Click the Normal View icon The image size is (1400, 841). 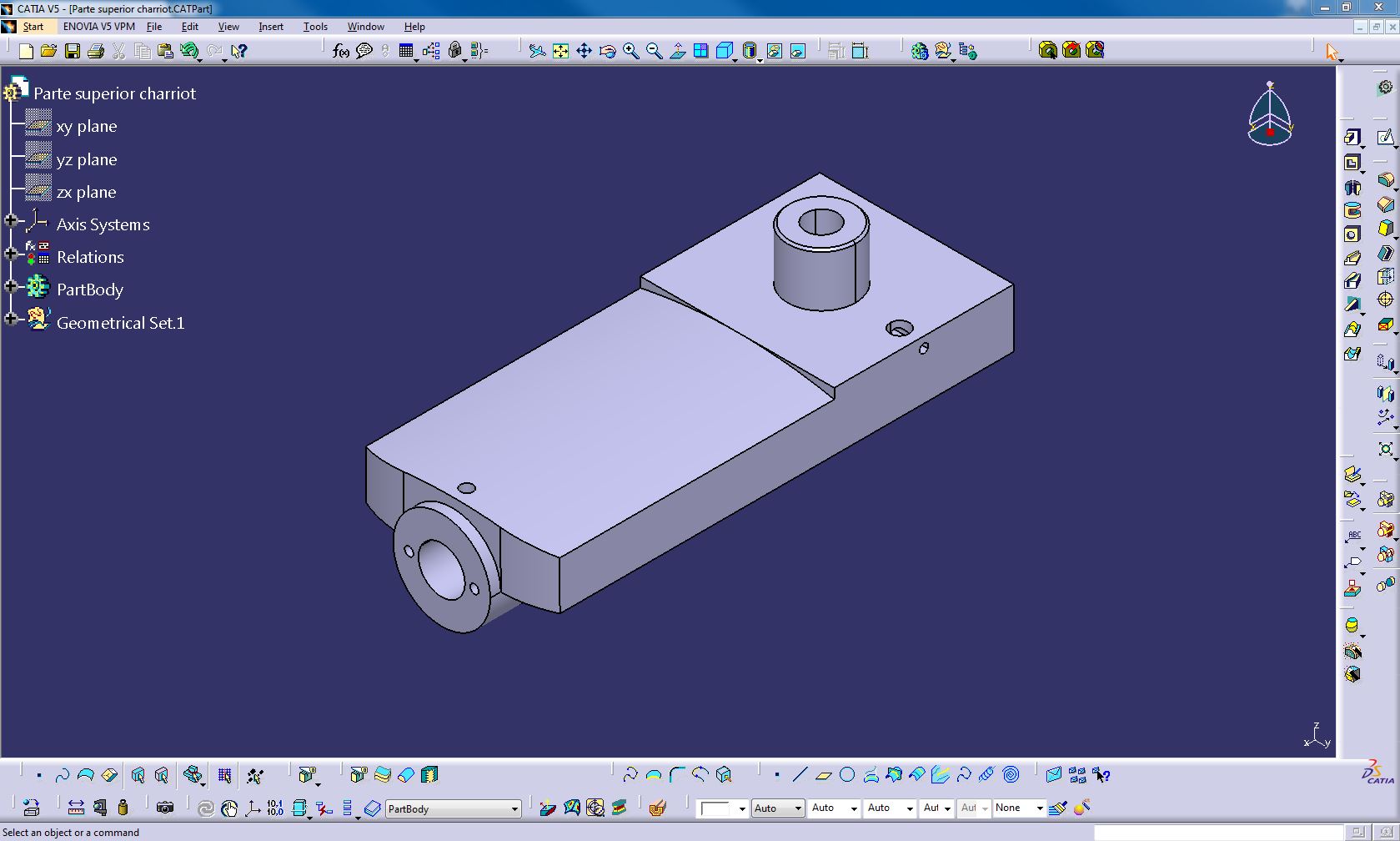tap(677, 52)
